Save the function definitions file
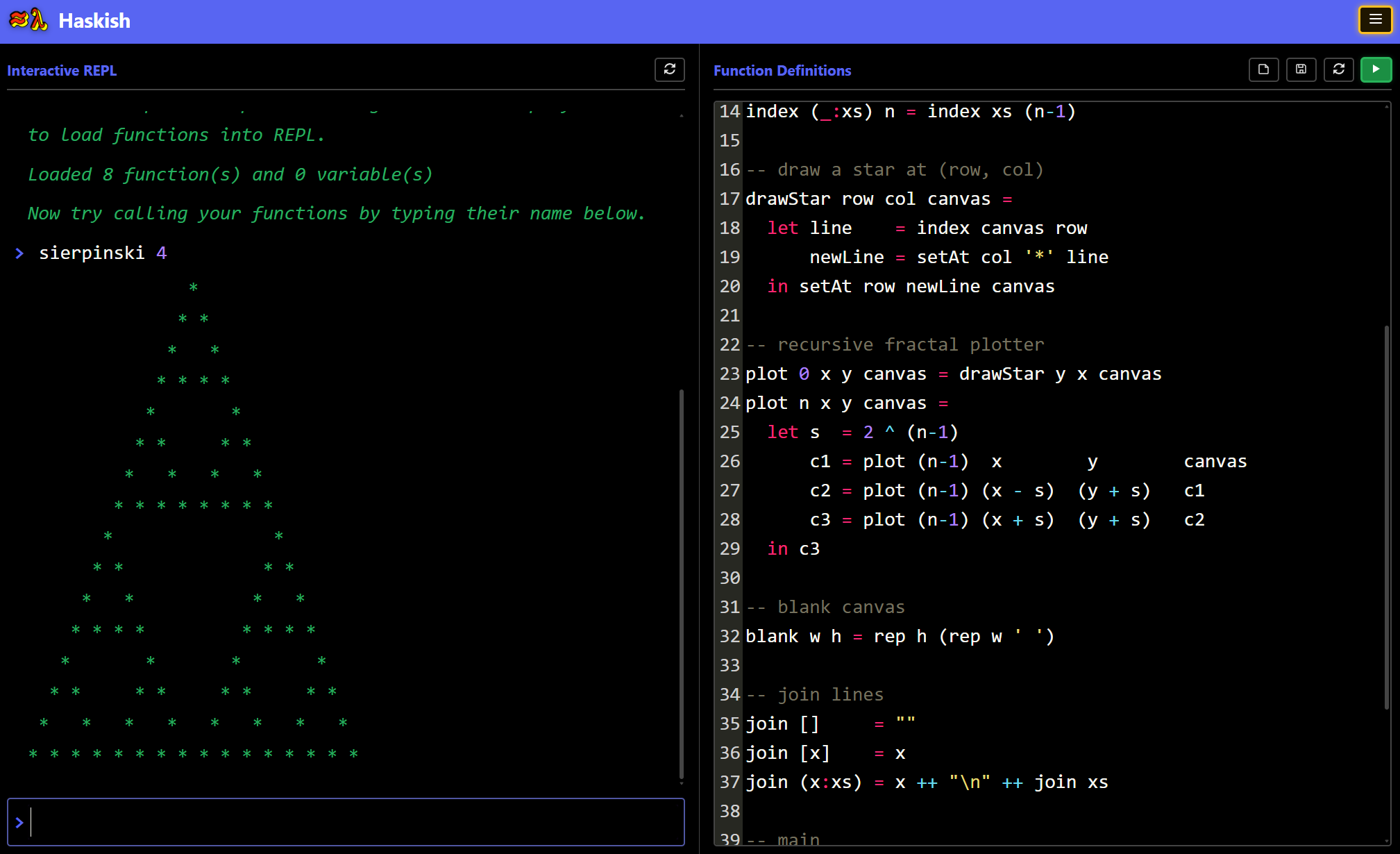This screenshot has height=854, width=1400. (1301, 69)
